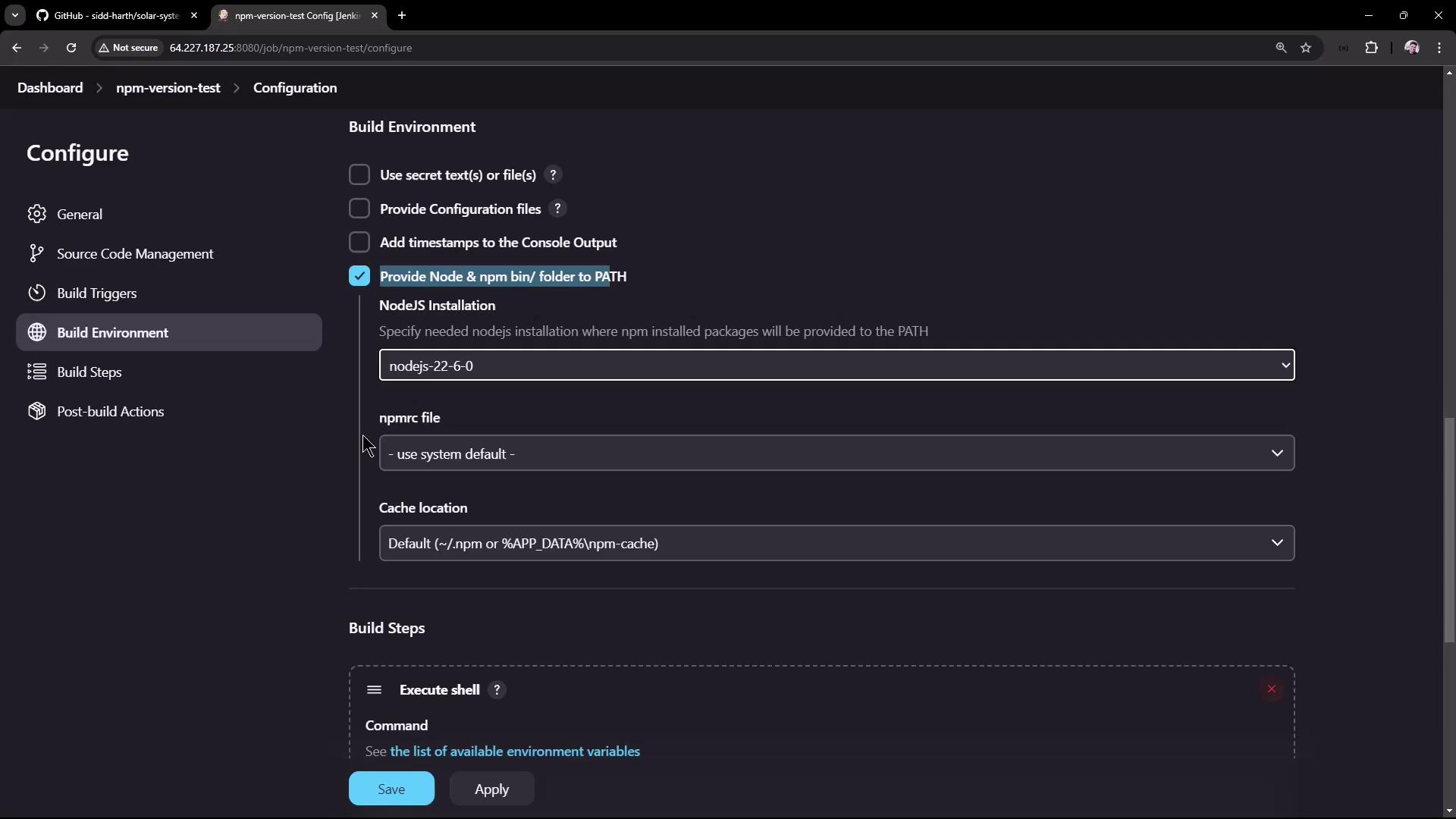Click the Source Code Management branch icon
Image resolution: width=1456 pixels, height=819 pixels.
[36, 253]
